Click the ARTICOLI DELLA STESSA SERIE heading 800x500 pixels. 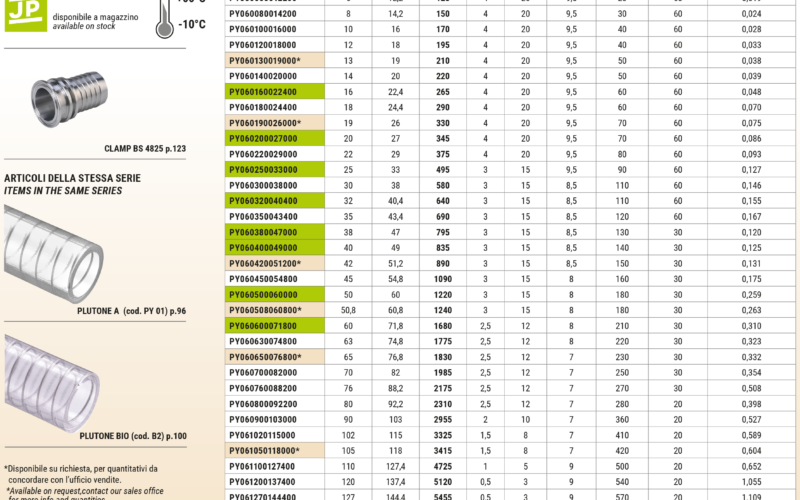[72, 178]
